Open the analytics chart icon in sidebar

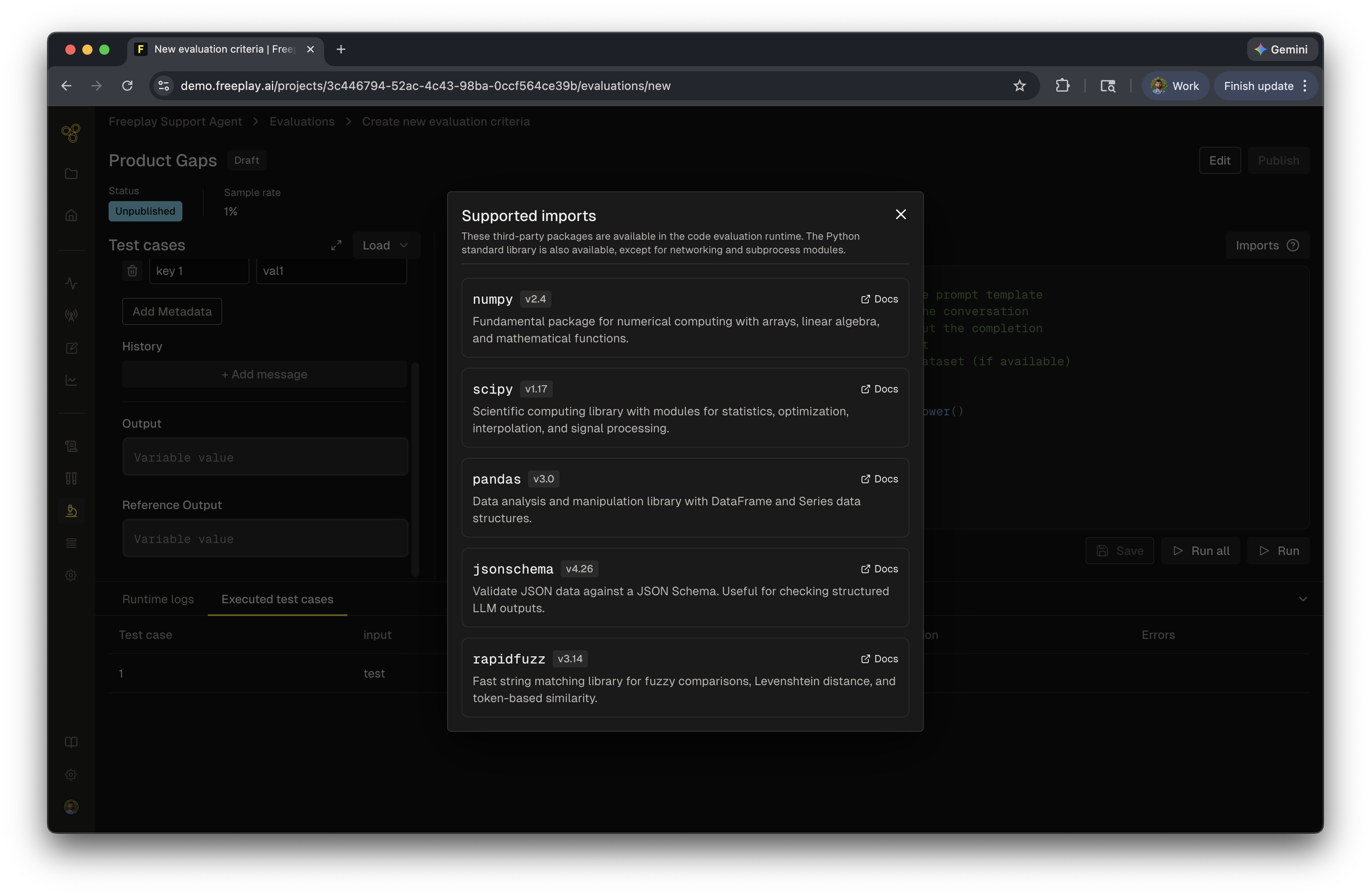pos(71,380)
